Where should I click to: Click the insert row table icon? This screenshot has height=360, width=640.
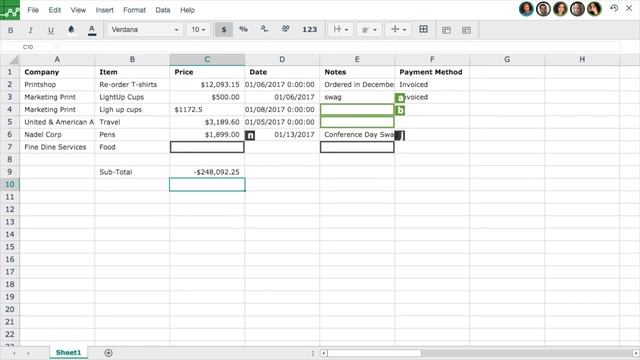(447, 30)
